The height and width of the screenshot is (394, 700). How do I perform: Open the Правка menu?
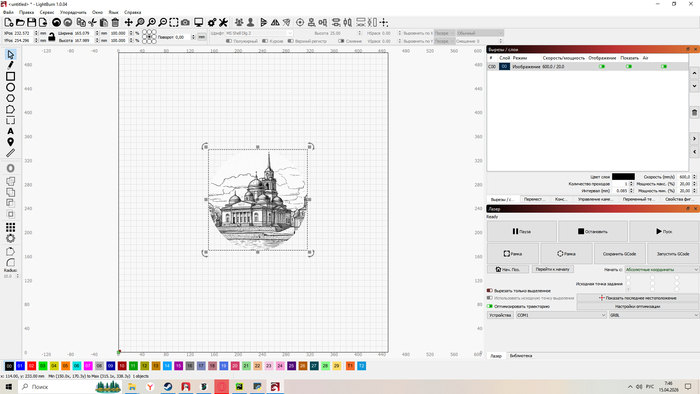pyautogui.click(x=26, y=12)
